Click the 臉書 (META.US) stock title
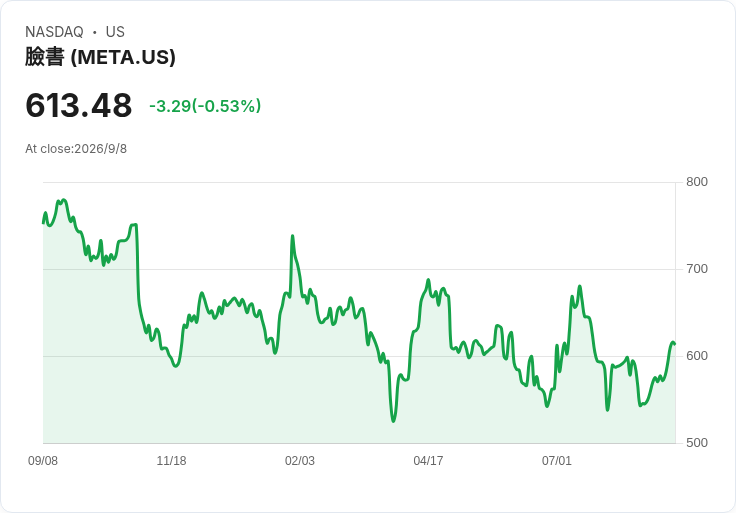 (100, 57)
